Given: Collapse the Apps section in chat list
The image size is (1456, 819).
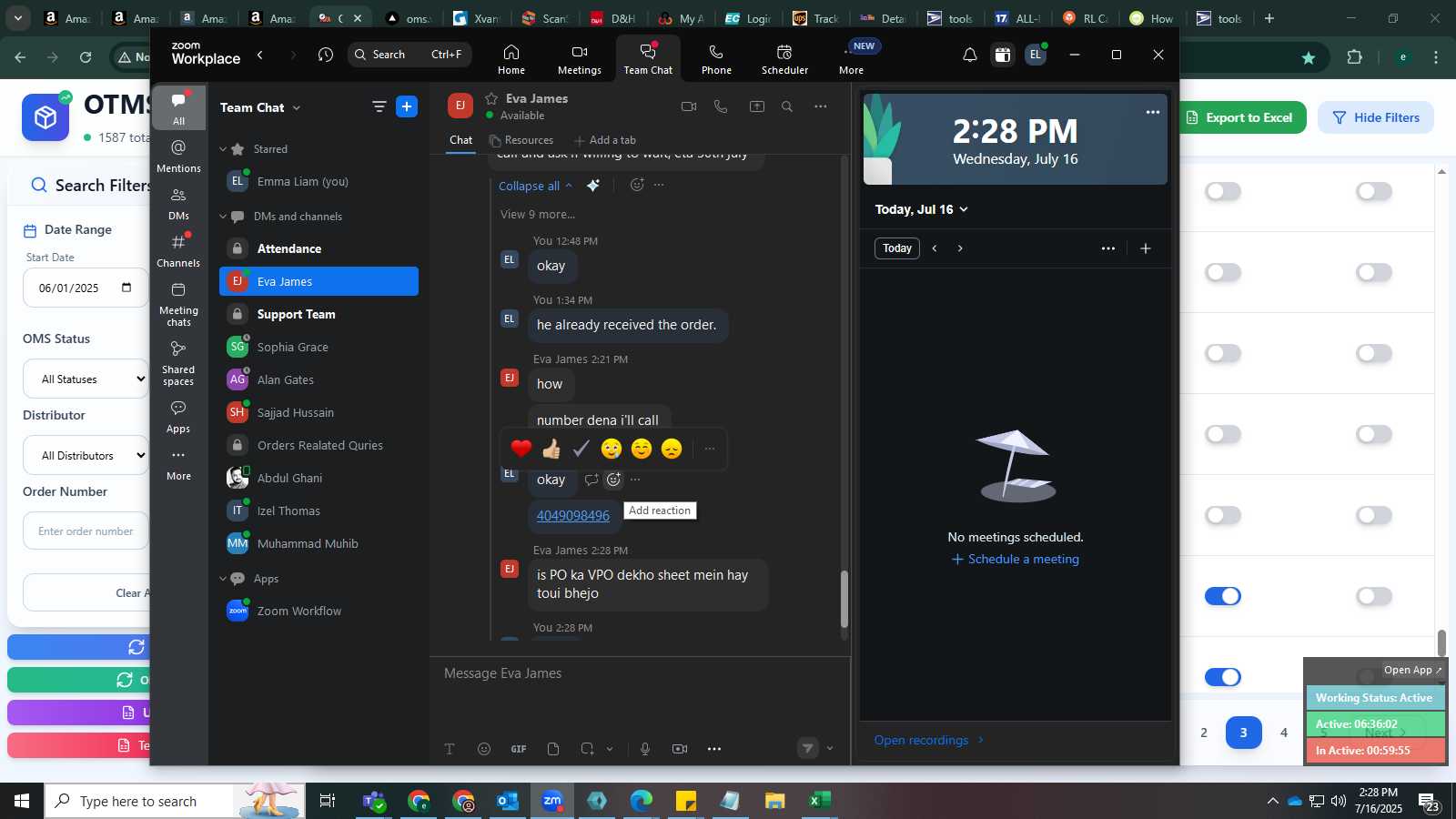Looking at the screenshot, I should click(x=223, y=579).
